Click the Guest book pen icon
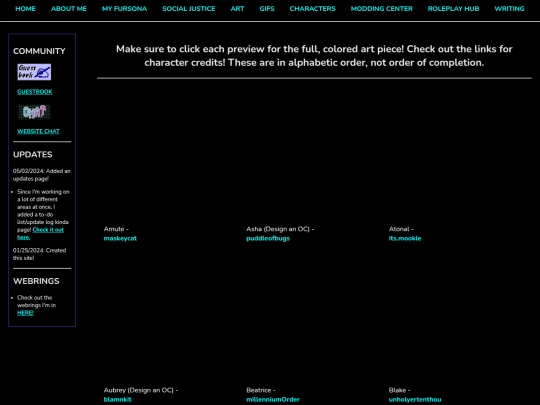Viewport: 540px width, 405px height. tap(34, 72)
